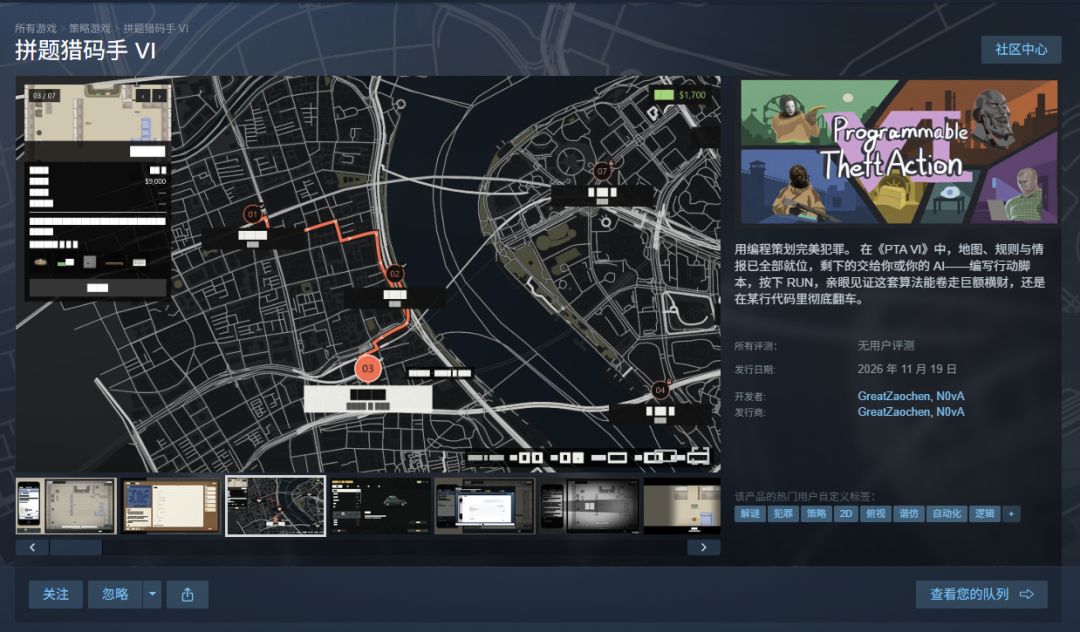1080x632 pixels.
Task: Open GreatZaochen in the 开发者 row
Action: tap(894, 396)
